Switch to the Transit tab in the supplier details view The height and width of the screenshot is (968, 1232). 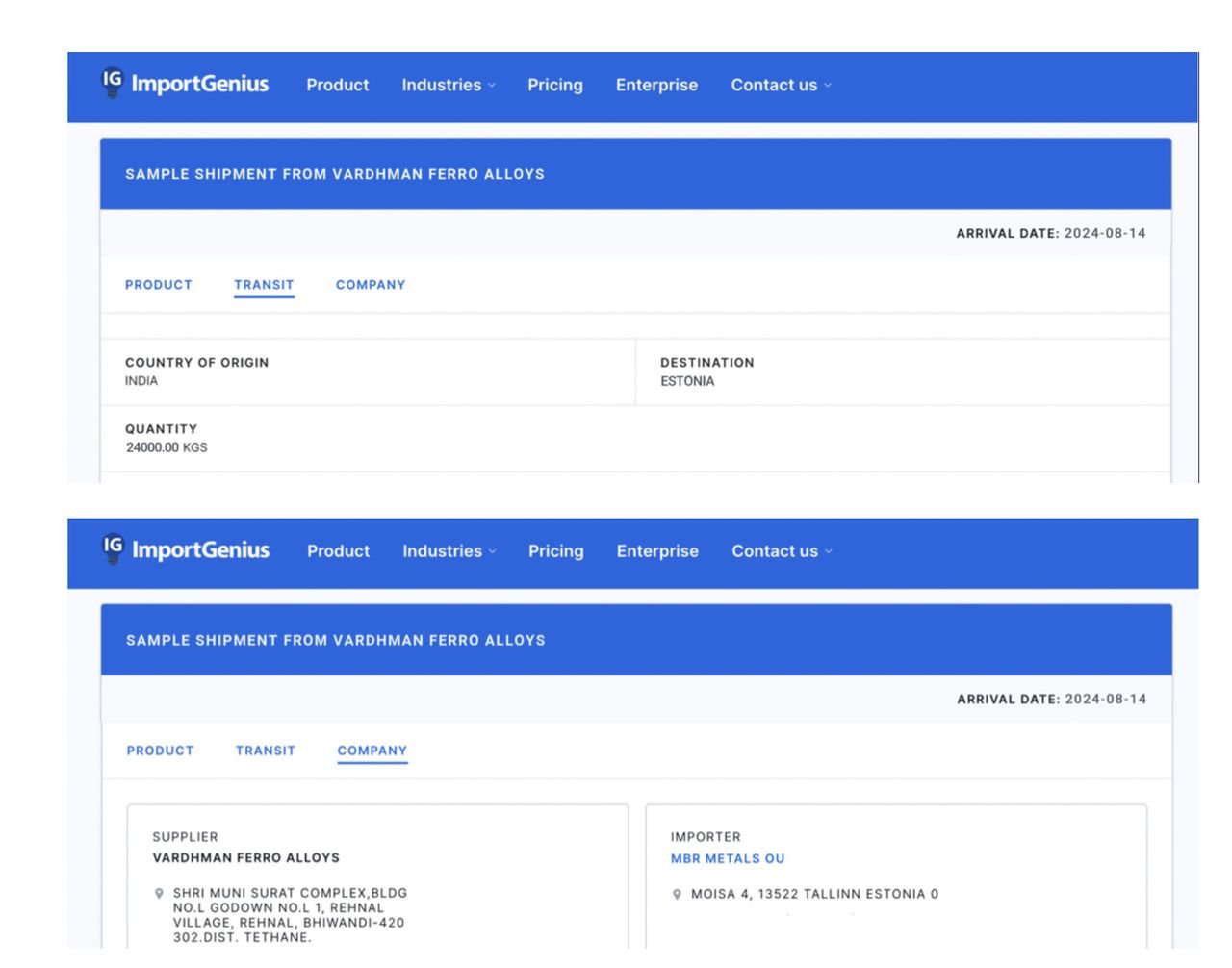pyautogui.click(x=266, y=751)
